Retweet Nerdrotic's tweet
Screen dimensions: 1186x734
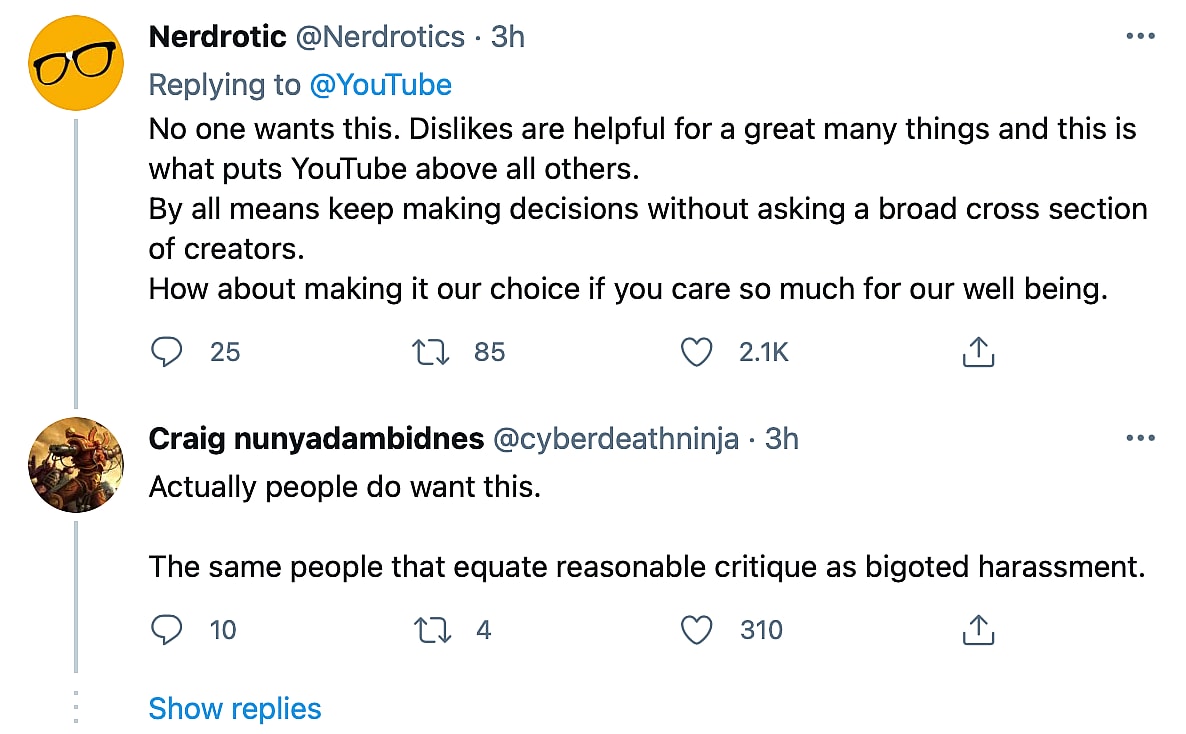431,352
